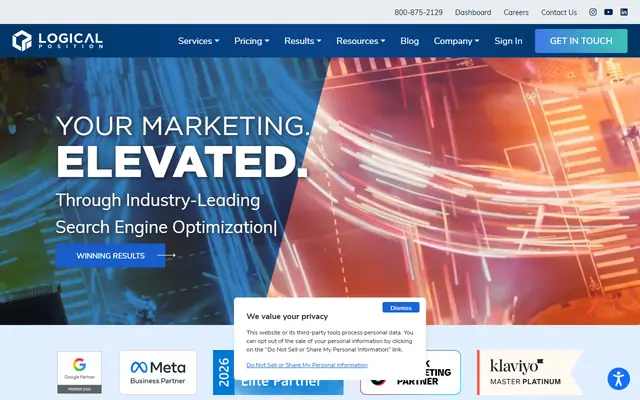This screenshot has width=640, height=400.
Task: Go to the Blog page
Action: coord(409,41)
